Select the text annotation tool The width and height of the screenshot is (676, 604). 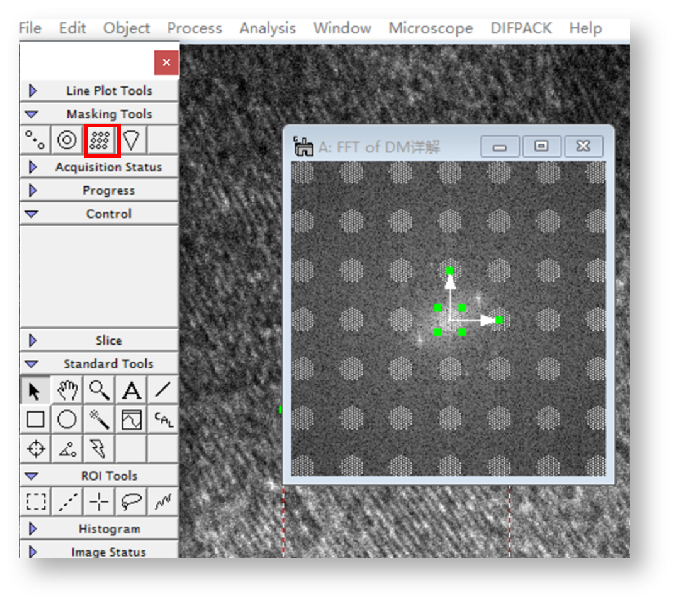pyautogui.click(x=131, y=390)
